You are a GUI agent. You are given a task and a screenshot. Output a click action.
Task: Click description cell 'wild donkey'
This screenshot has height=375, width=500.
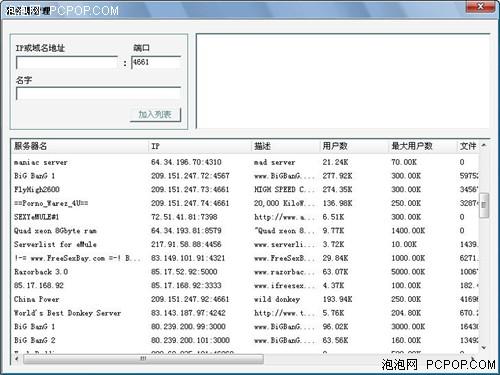277,299
